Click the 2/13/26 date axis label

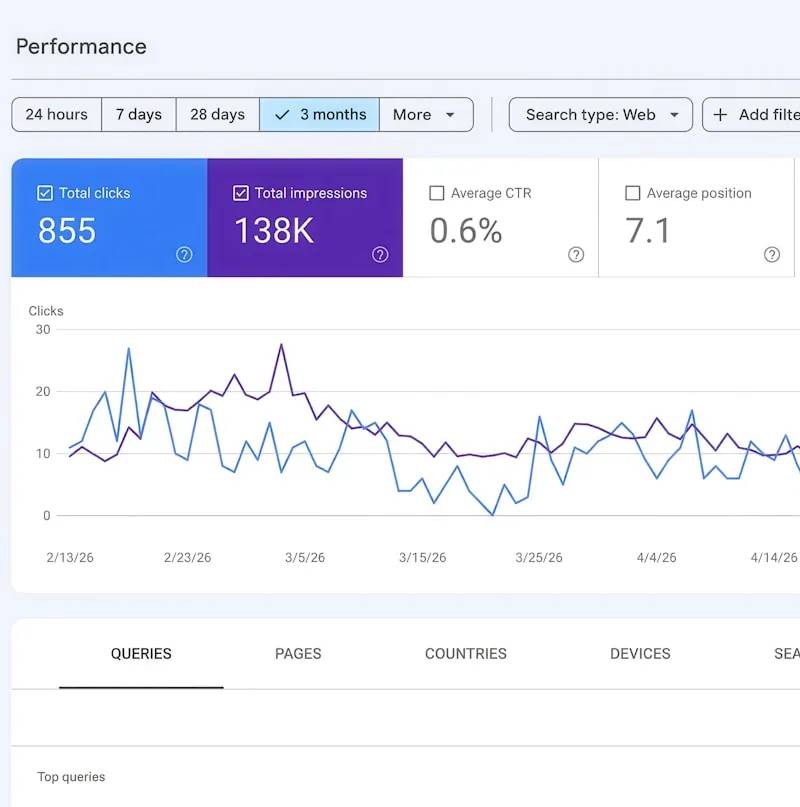coord(70,557)
